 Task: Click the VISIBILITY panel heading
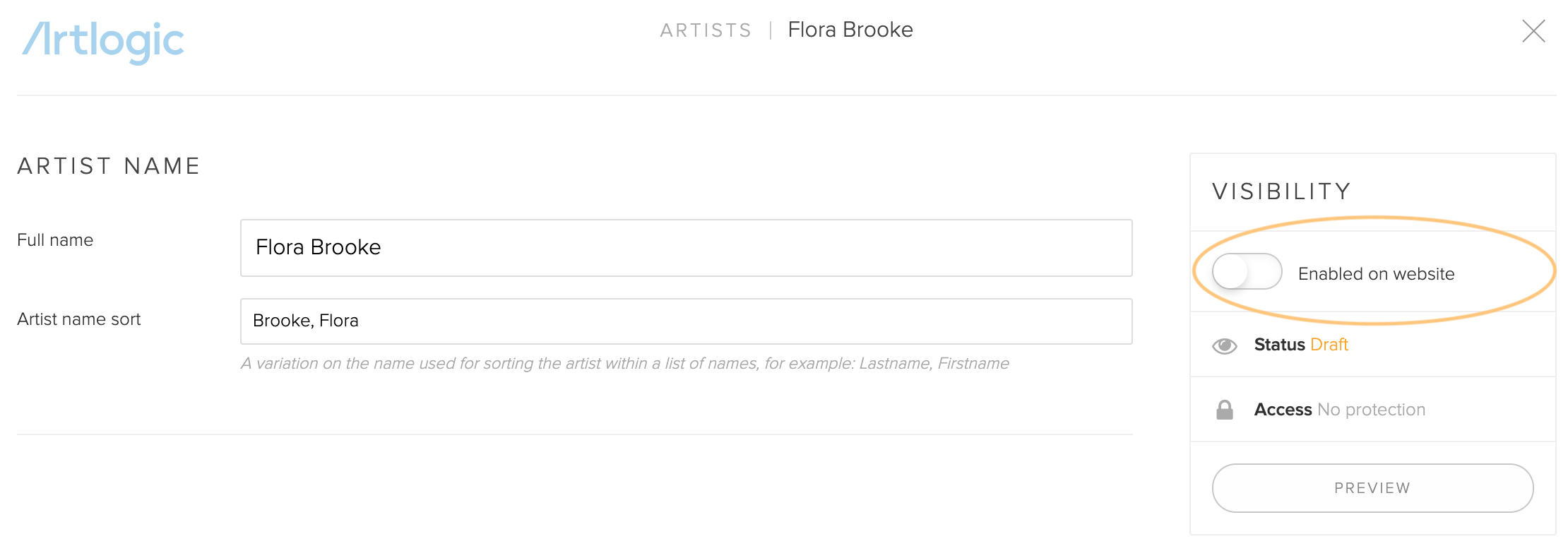click(x=1281, y=191)
